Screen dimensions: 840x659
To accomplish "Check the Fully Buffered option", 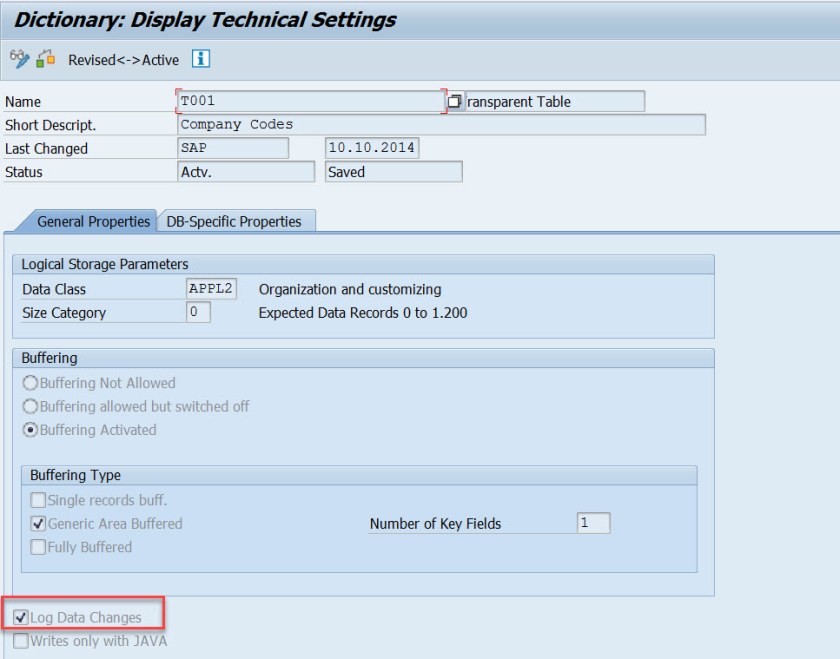I will (x=39, y=547).
